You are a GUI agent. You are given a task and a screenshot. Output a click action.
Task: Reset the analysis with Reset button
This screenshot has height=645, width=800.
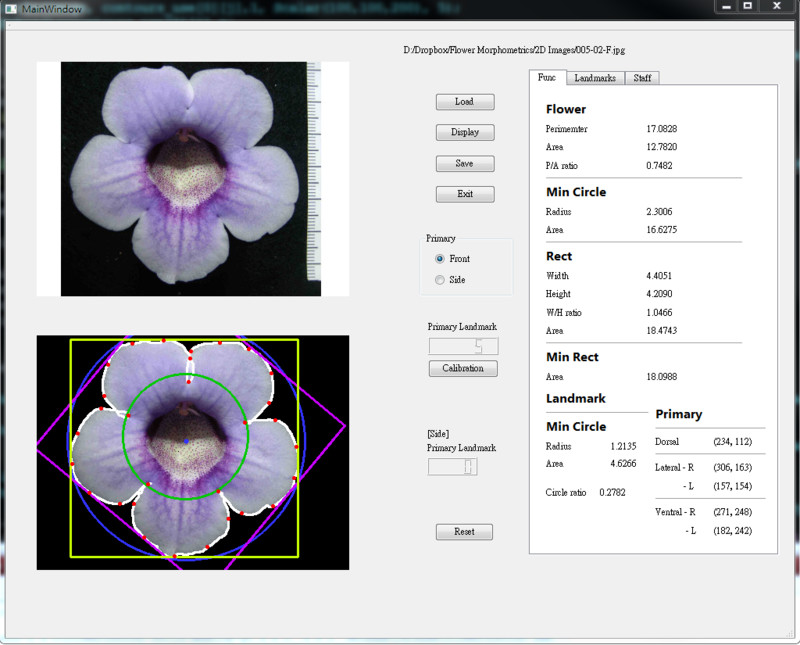pos(464,532)
